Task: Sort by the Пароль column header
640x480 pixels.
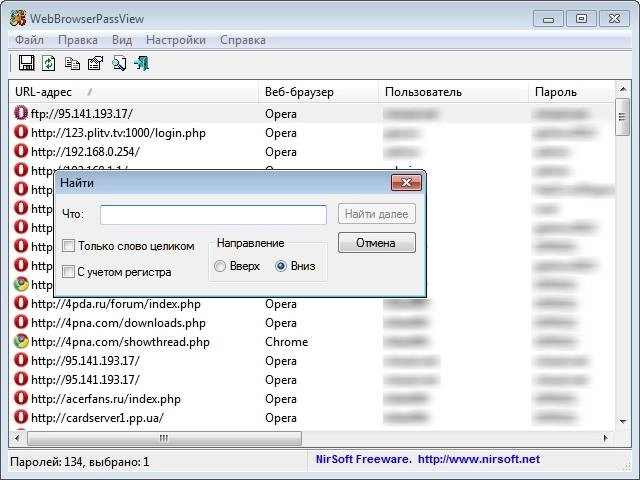Action: 571,92
